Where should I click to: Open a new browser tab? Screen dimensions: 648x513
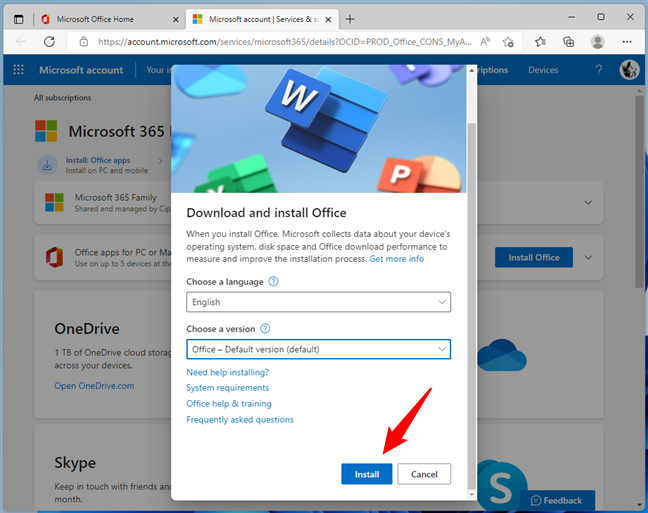350,19
